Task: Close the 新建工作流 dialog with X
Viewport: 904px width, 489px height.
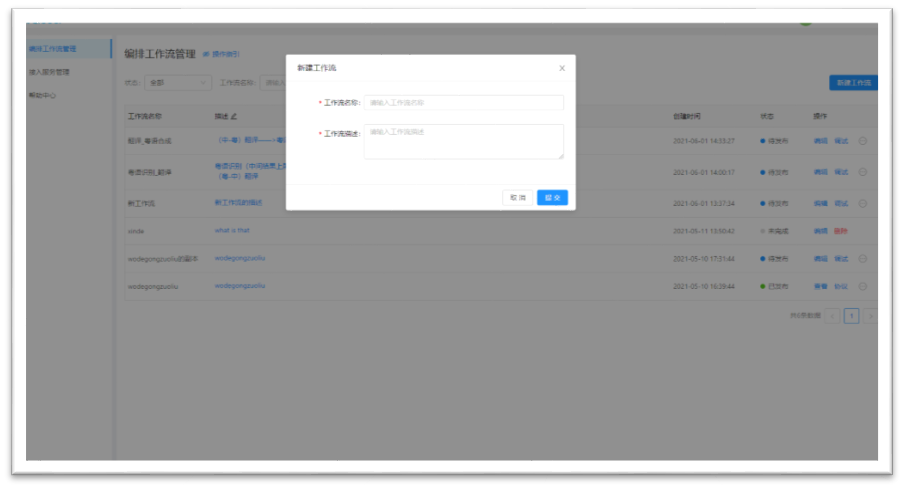Action: click(562, 68)
